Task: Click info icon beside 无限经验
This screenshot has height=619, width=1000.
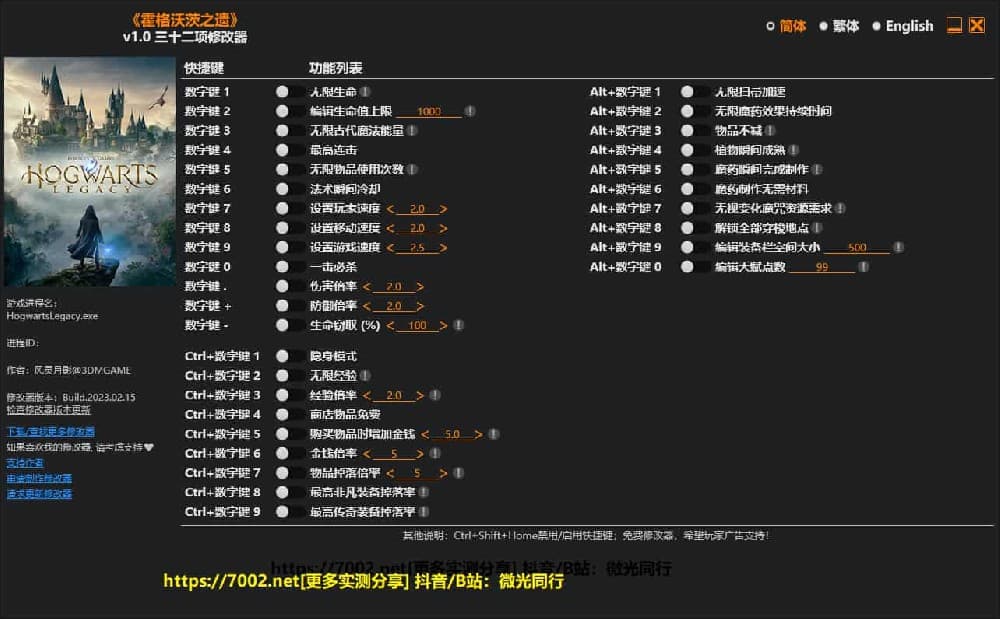Action: click(x=365, y=375)
